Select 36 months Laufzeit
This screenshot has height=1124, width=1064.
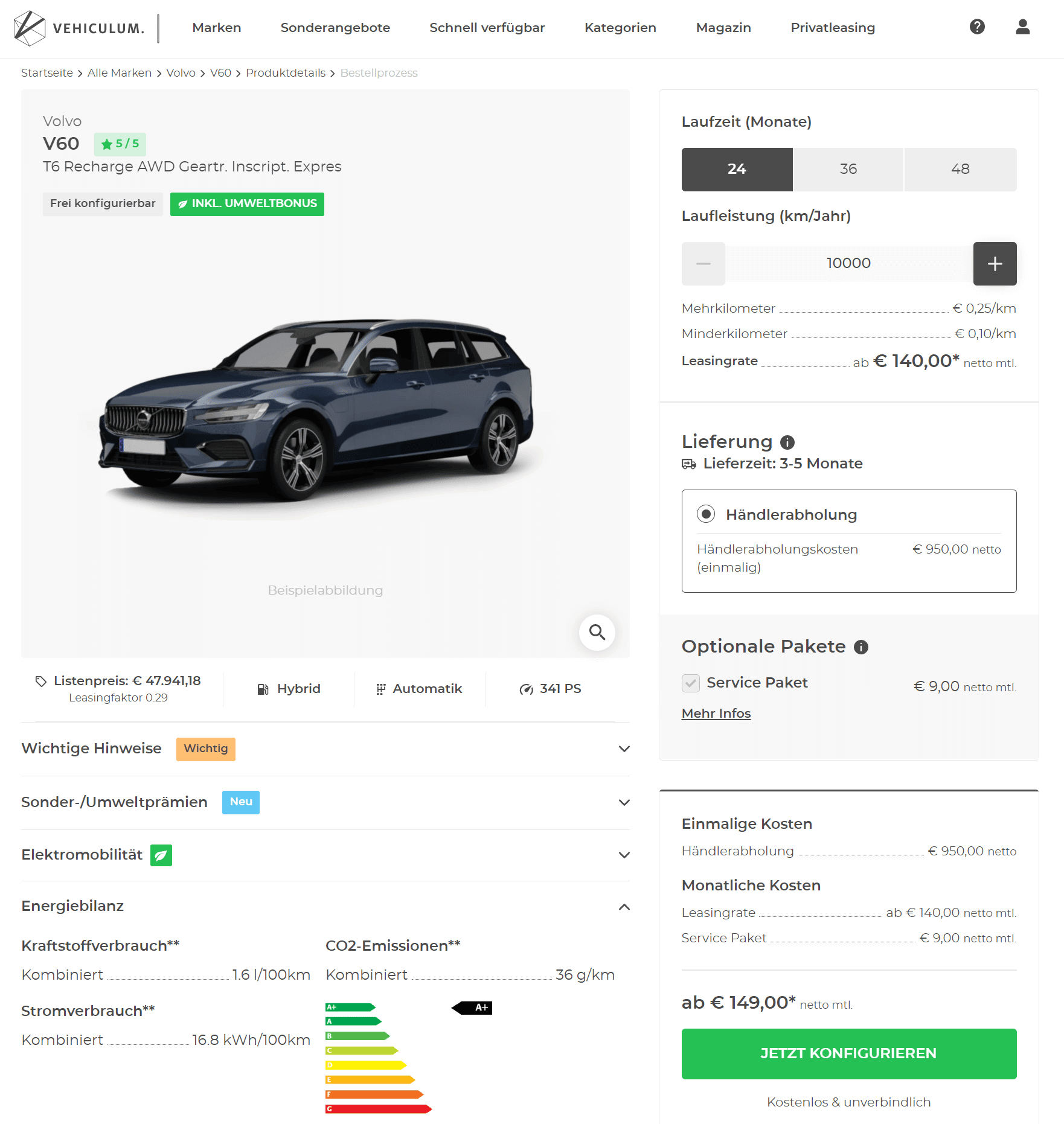(x=848, y=170)
